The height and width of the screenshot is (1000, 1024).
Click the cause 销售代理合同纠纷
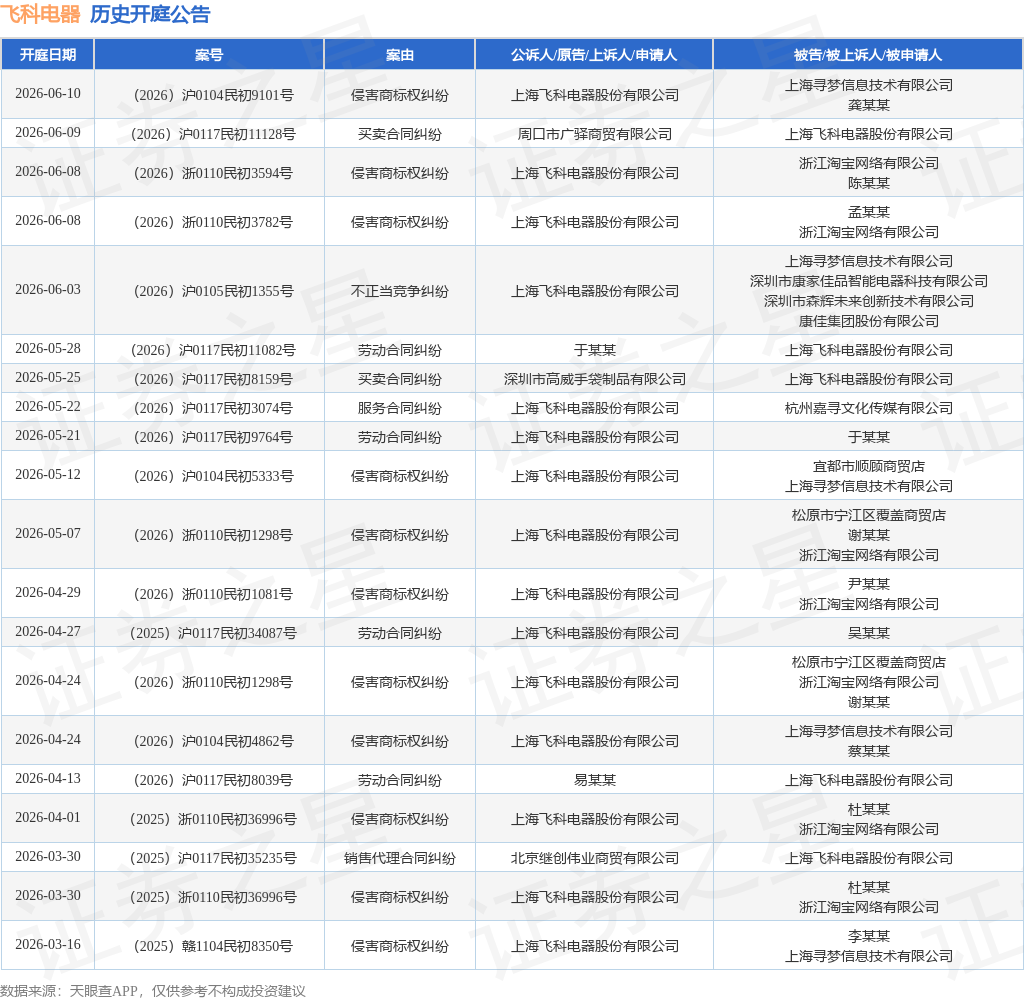[400, 859]
